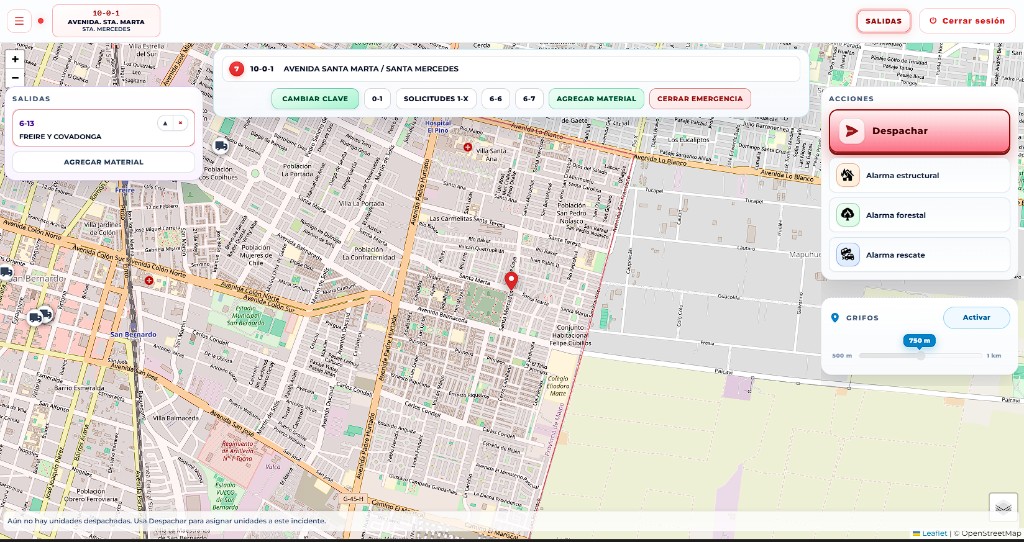Viewport: 1024px width, 542px height.
Task: Trigger Alarma forestal
Action: (920, 215)
